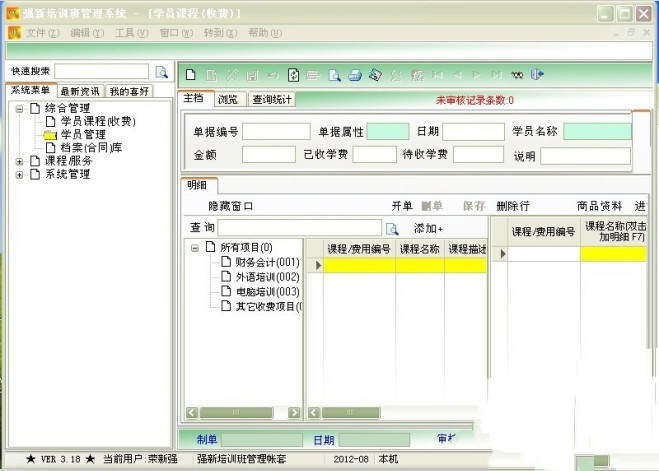Screen dimensions: 659x471
Task: Click the refresh document toolbar icon
Action: point(293,75)
